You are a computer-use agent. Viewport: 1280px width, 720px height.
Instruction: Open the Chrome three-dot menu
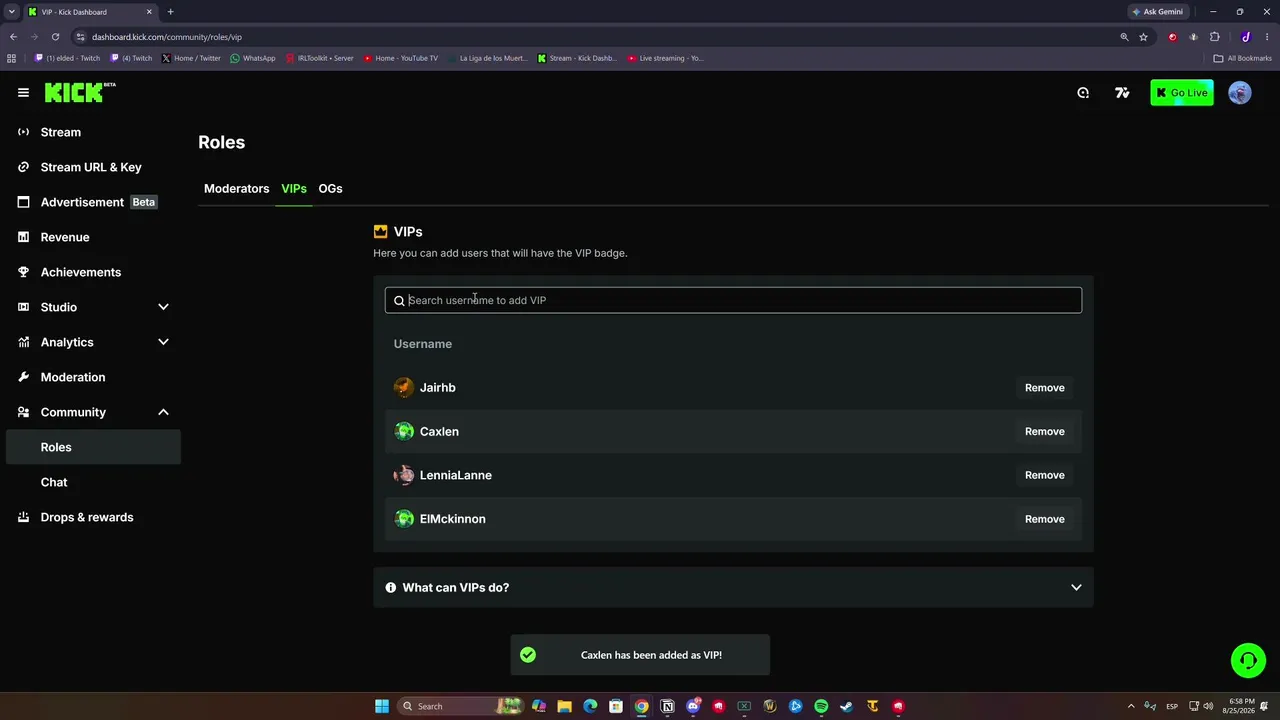point(1266,37)
